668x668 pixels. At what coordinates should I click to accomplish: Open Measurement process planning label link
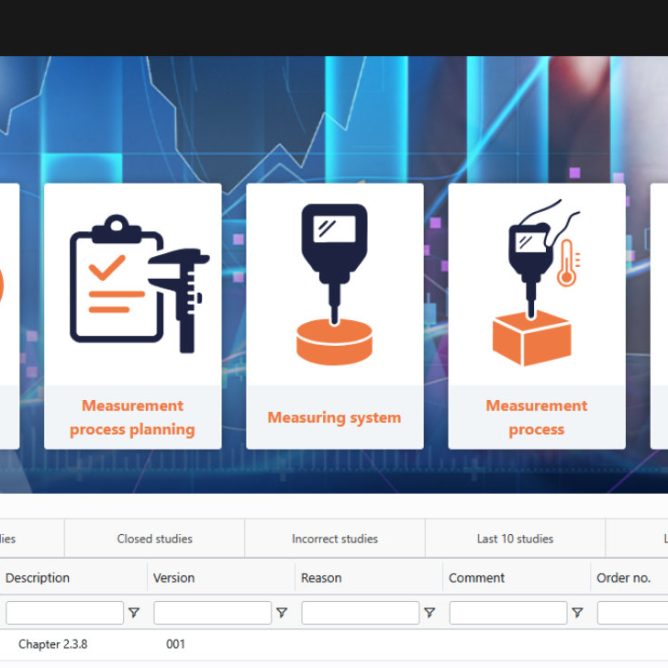tap(133, 418)
